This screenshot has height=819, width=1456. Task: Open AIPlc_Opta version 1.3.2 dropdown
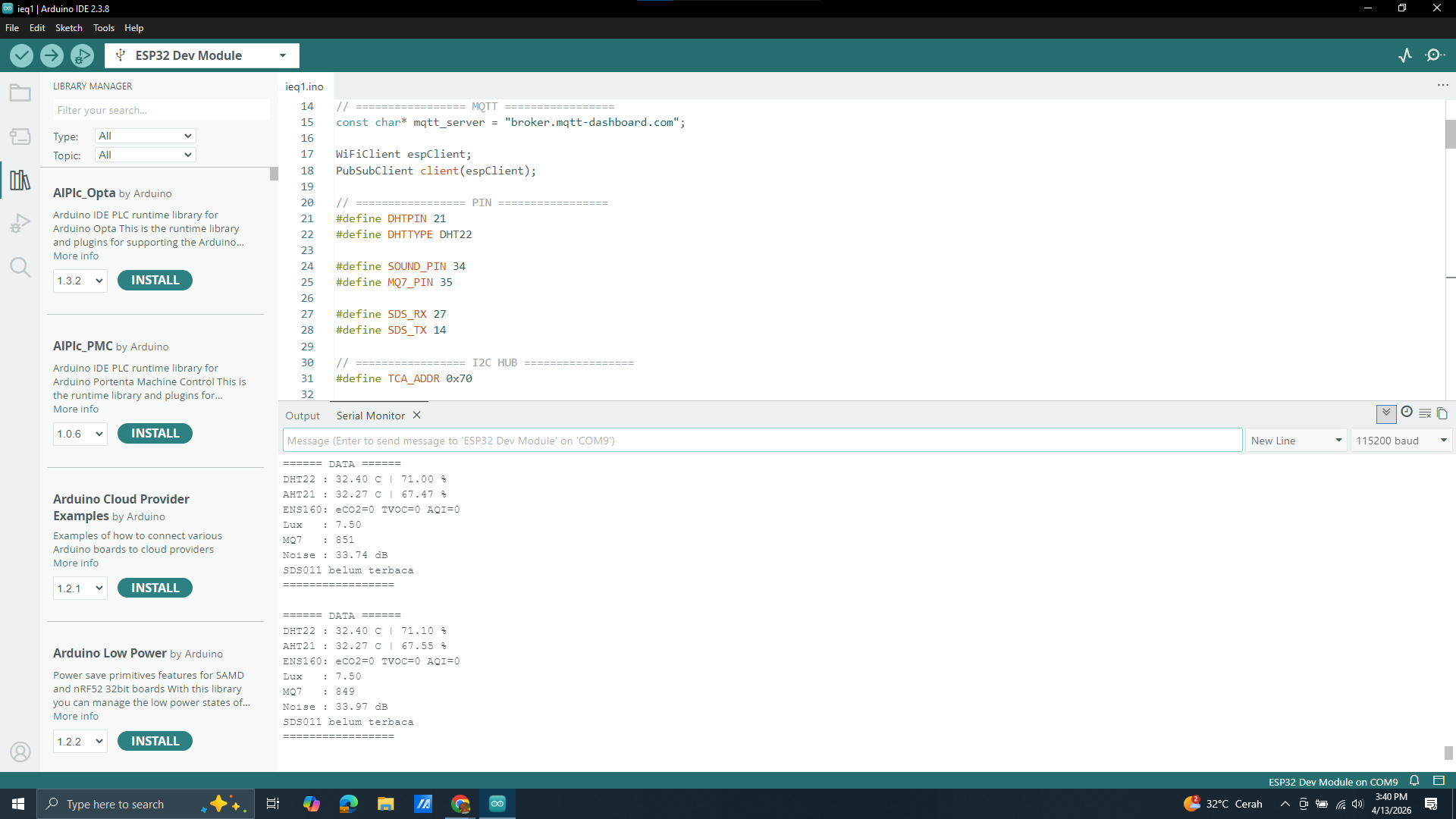point(80,281)
